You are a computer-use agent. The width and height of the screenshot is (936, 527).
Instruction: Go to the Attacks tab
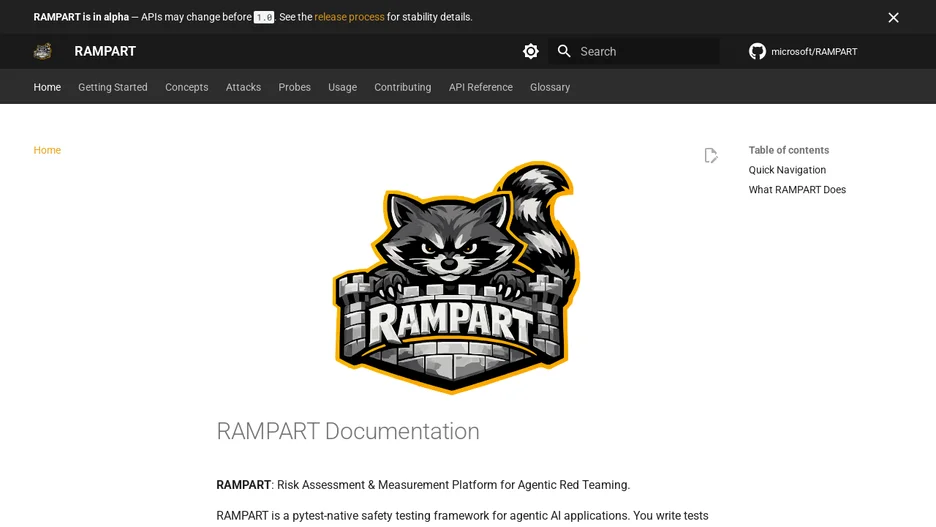244,87
